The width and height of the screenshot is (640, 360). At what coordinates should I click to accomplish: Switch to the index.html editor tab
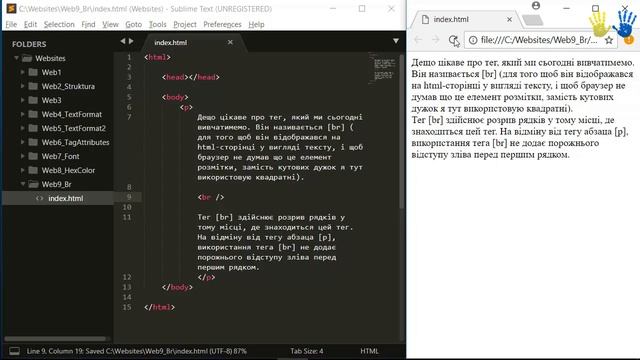click(171, 42)
